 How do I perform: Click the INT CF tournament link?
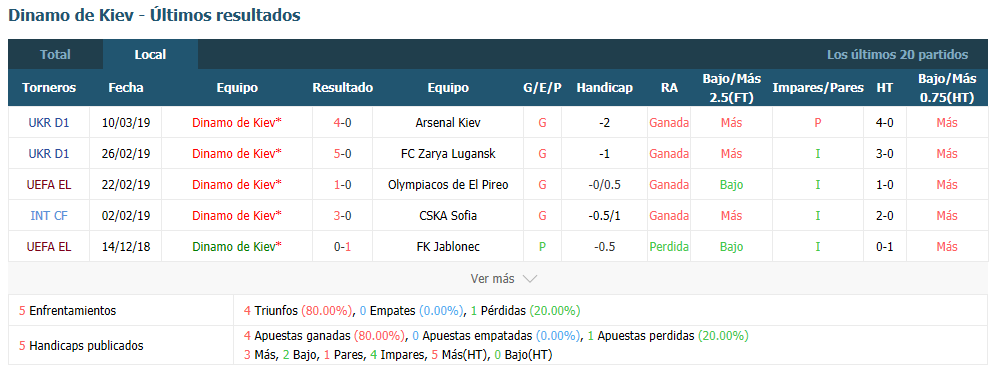click(49, 216)
